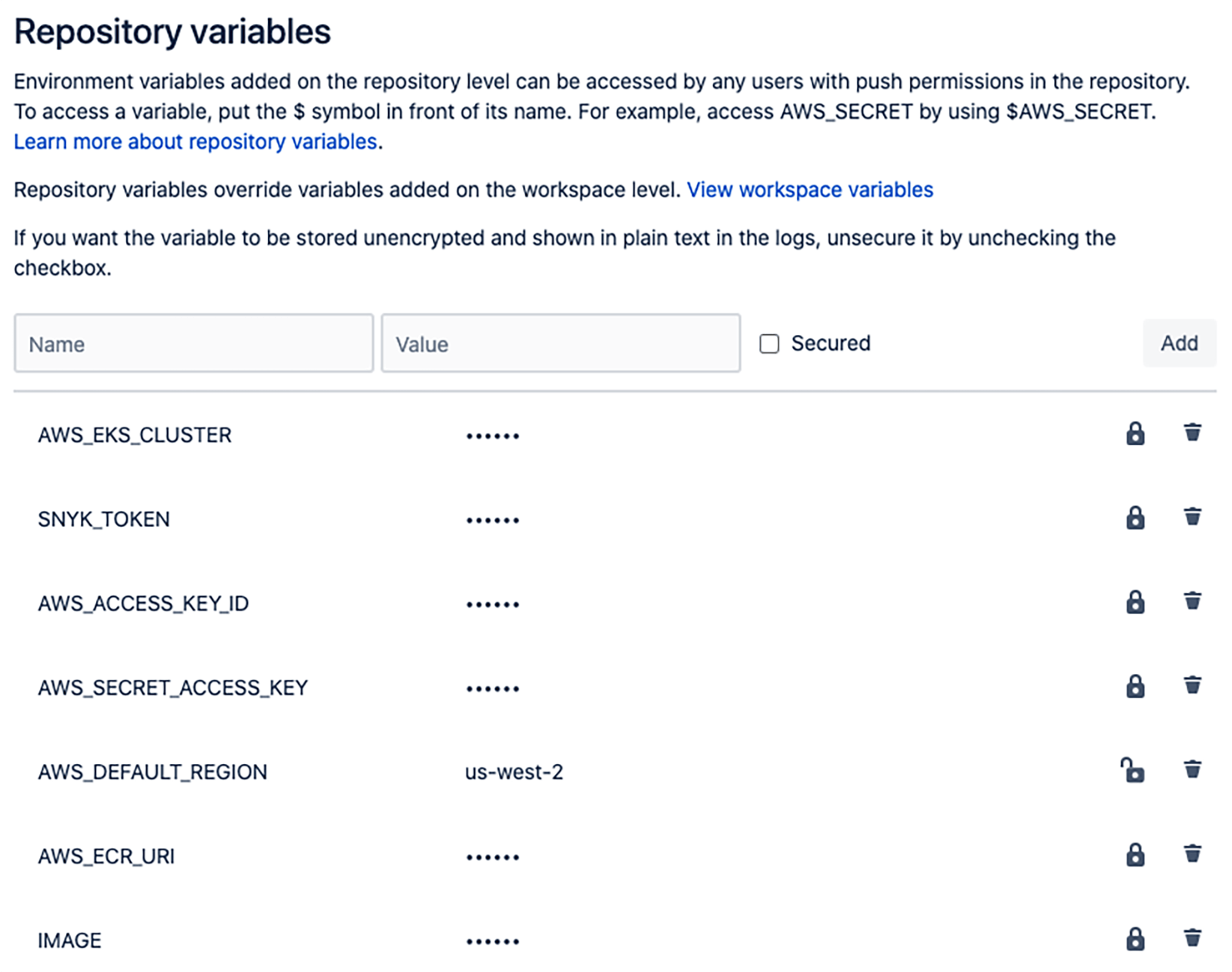
Task: Click the lock icon for IMAGE
Action: (x=1135, y=938)
